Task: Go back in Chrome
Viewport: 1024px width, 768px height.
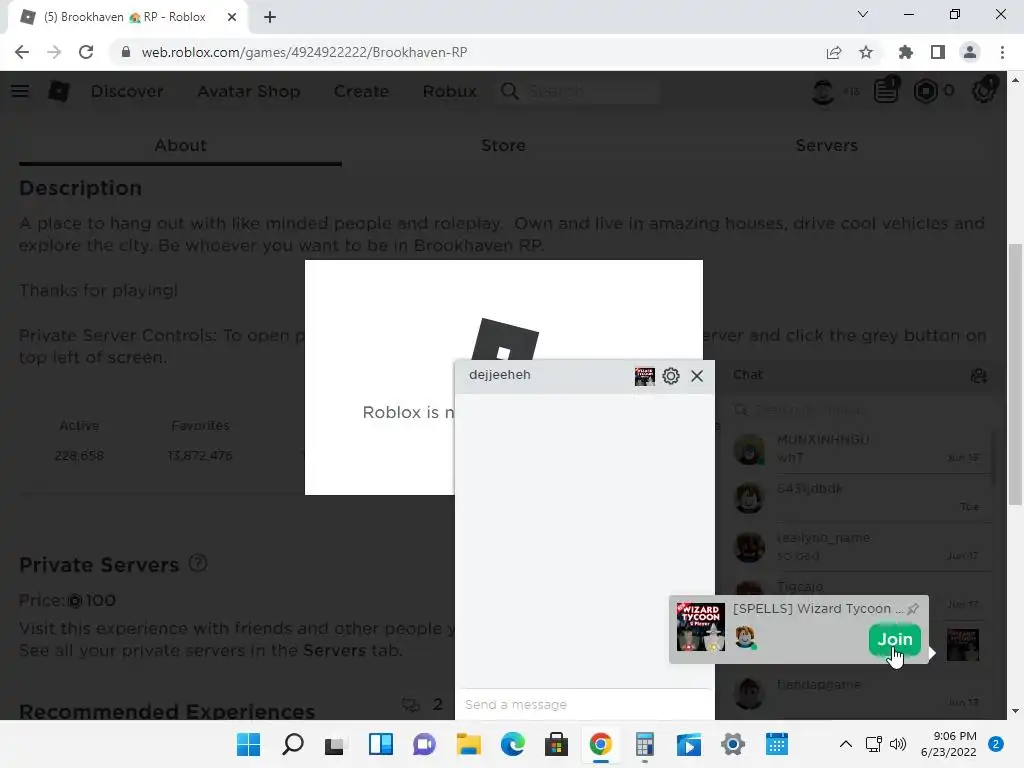Action: pyautogui.click(x=22, y=52)
